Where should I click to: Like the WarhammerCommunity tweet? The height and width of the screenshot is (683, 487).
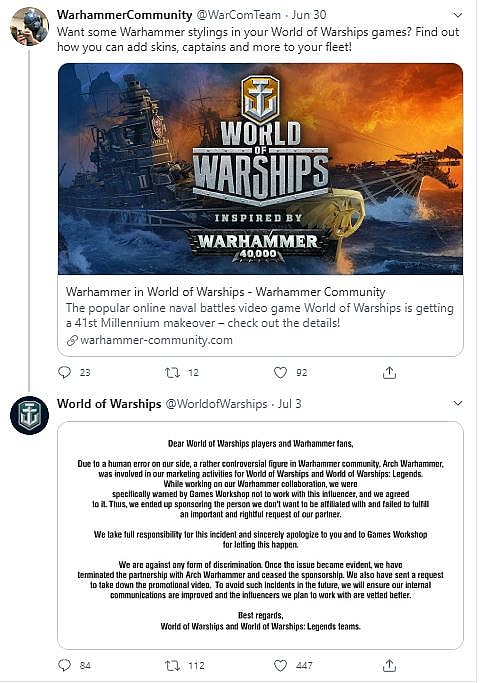click(x=280, y=372)
